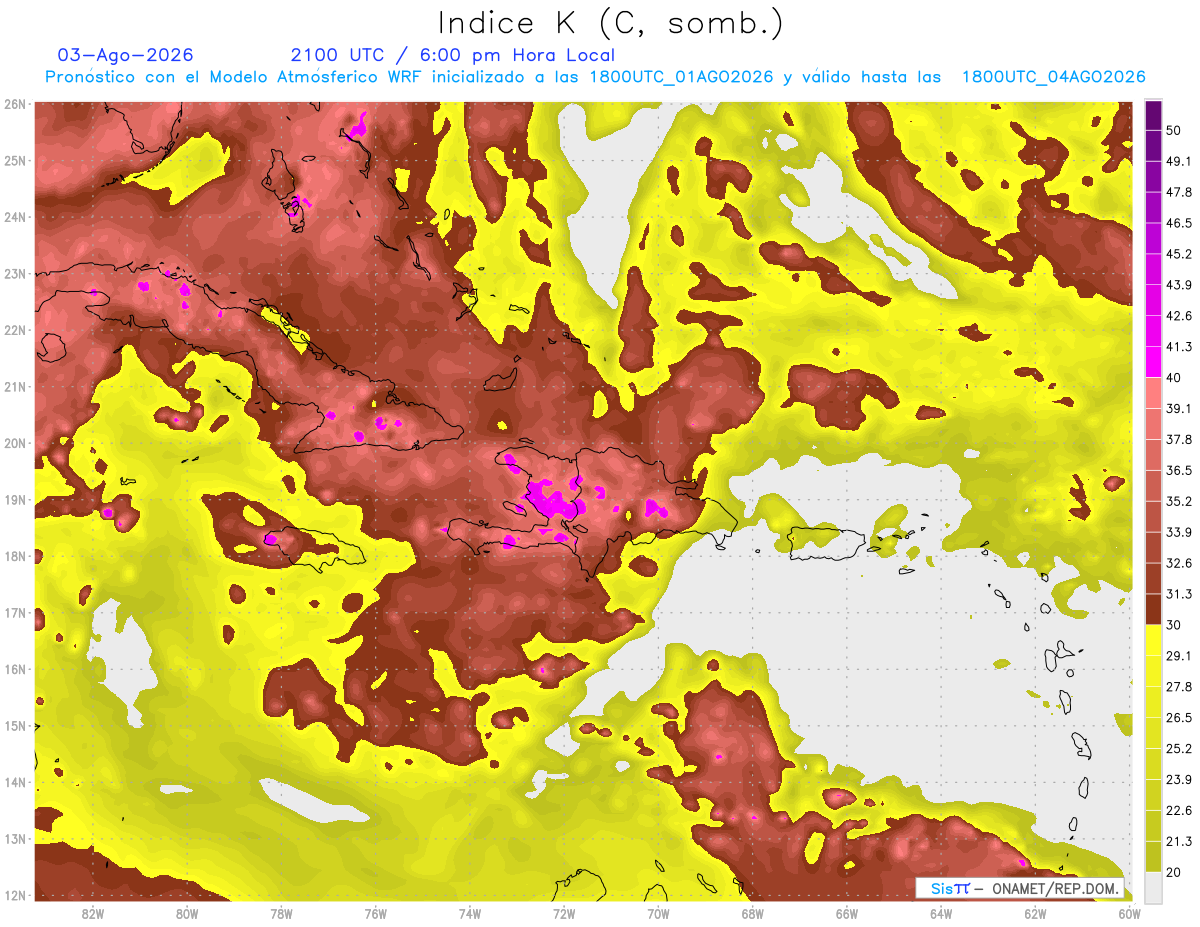
Task: Select the colorbar value "30"
Action: pos(1176,625)
